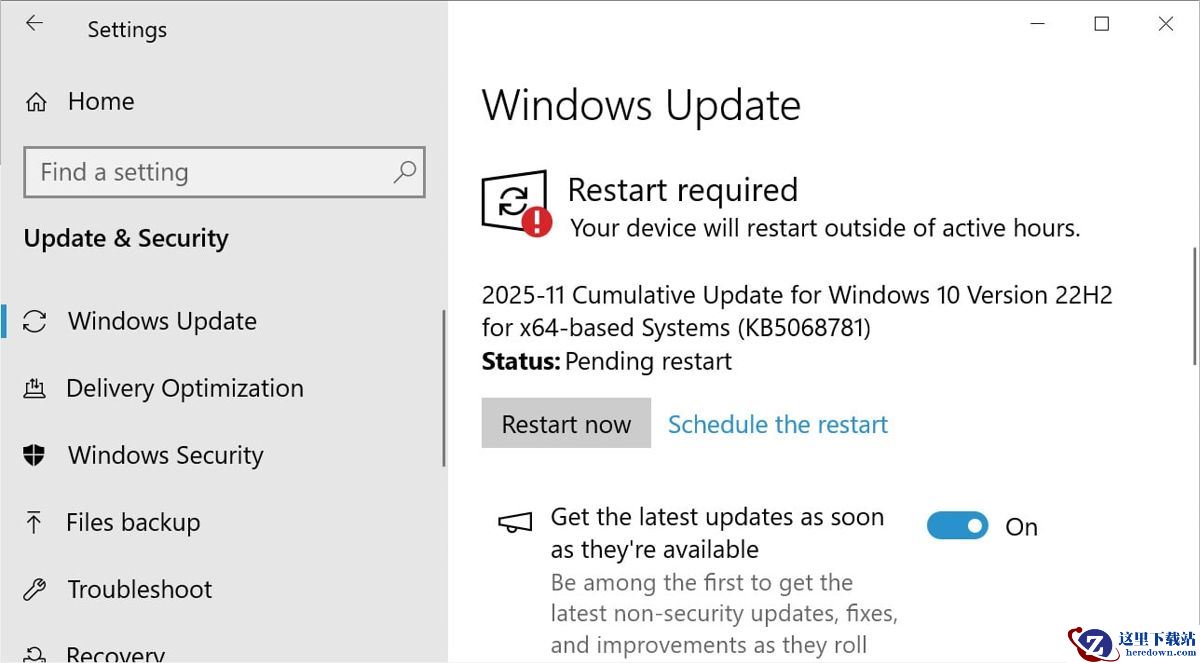Click the main page vertical scrollbar

tap(1194, 305)
